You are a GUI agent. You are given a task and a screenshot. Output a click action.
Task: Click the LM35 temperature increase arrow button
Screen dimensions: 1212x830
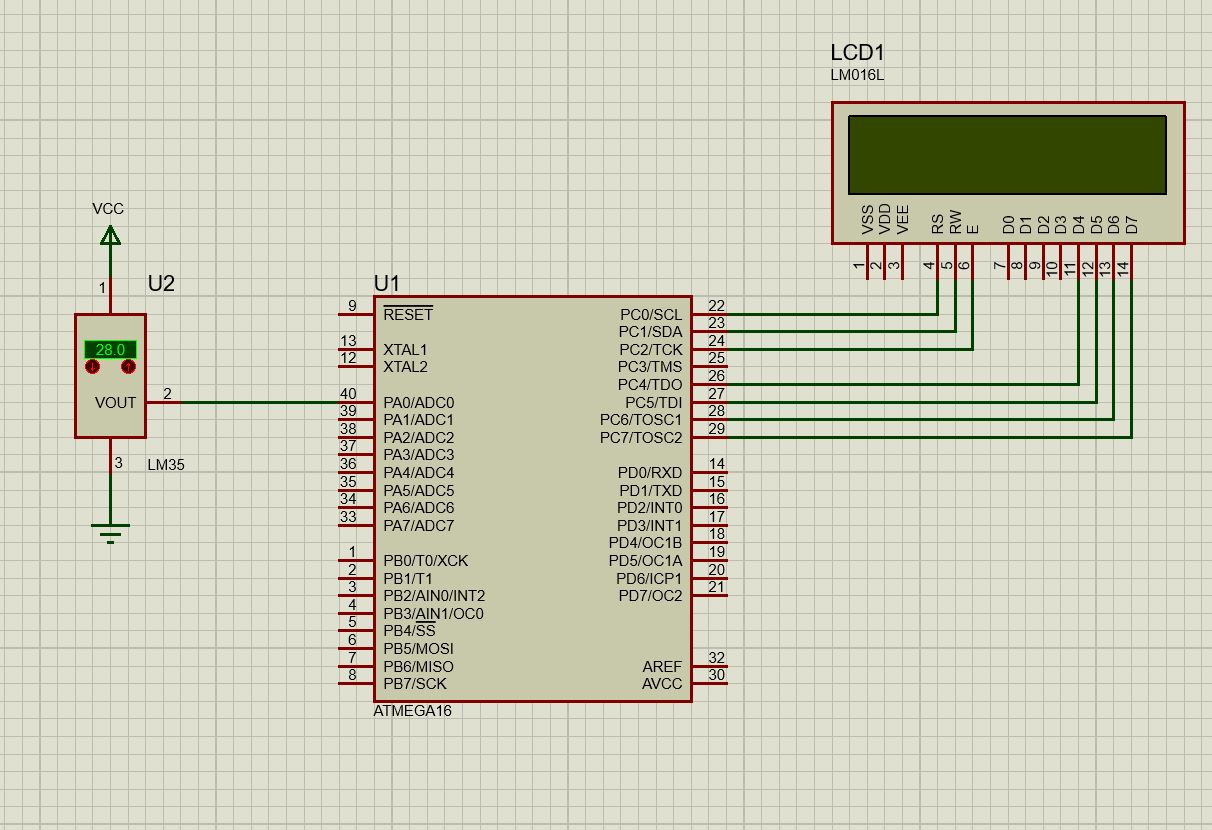coord(128,367)
